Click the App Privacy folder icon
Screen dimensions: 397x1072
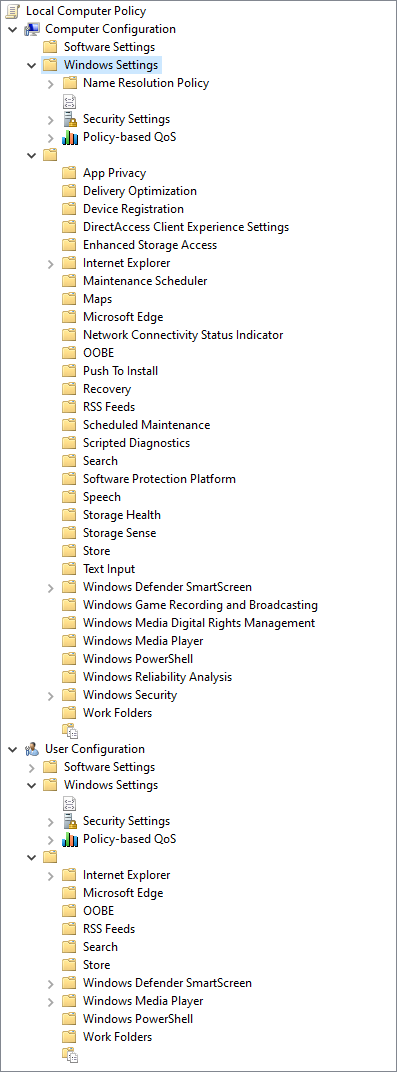[x=69, y=173]
